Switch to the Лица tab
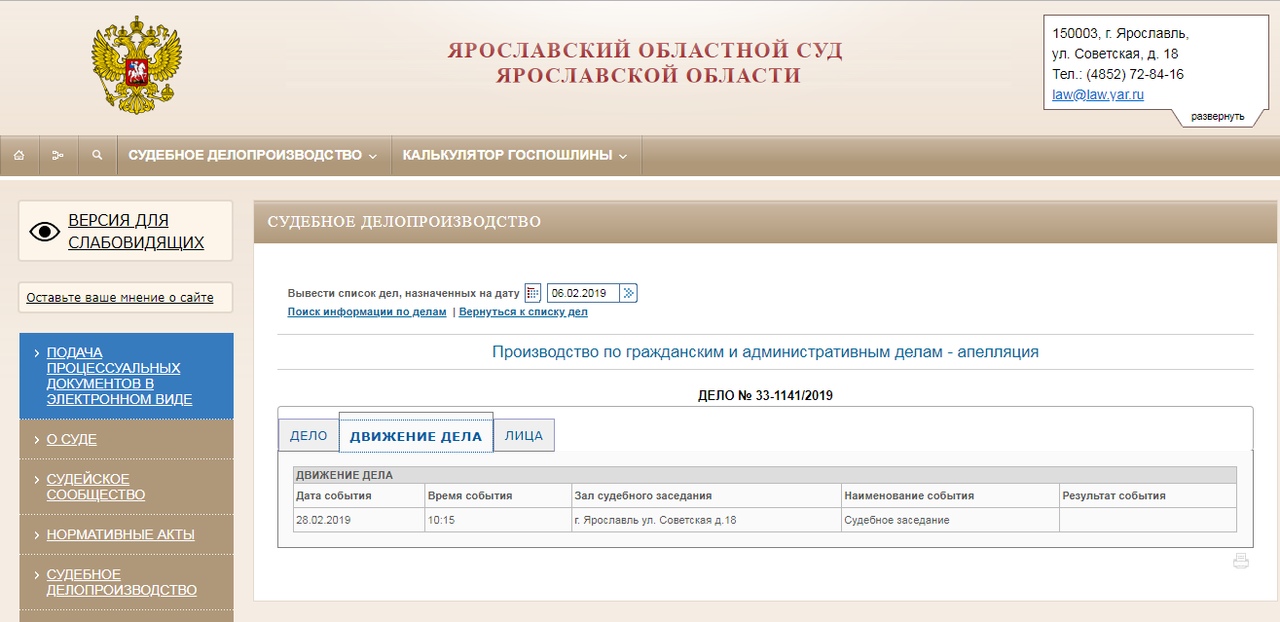This screenshot has height=622, width=1280. 524,436
